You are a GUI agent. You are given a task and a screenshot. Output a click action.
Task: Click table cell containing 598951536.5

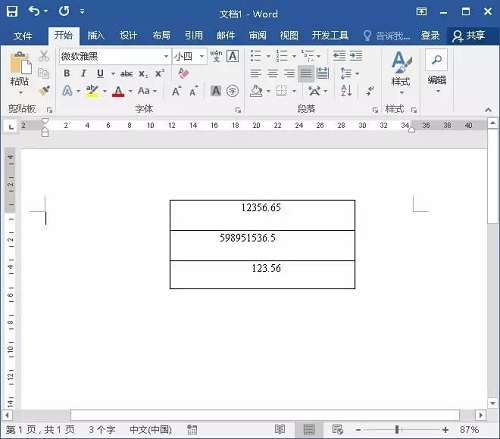point(262,245)
